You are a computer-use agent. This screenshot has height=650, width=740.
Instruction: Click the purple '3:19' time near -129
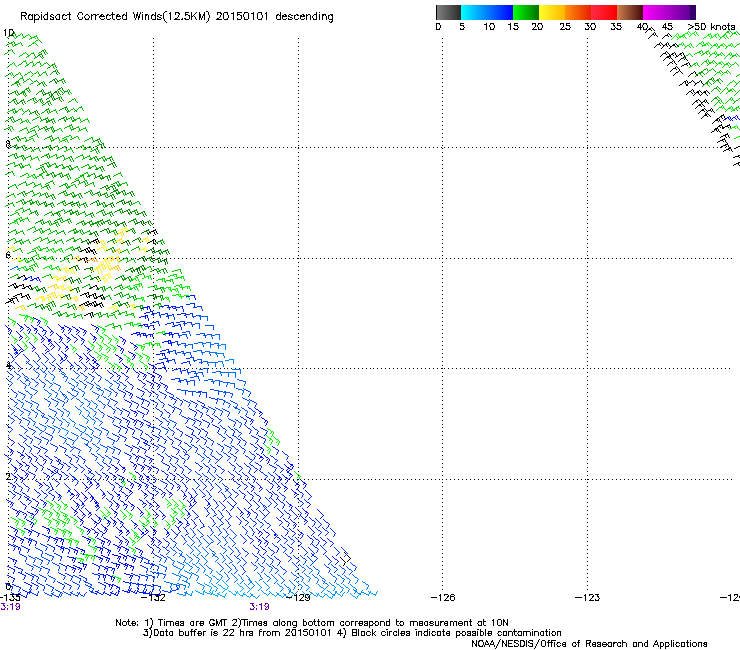click(259, 607)
